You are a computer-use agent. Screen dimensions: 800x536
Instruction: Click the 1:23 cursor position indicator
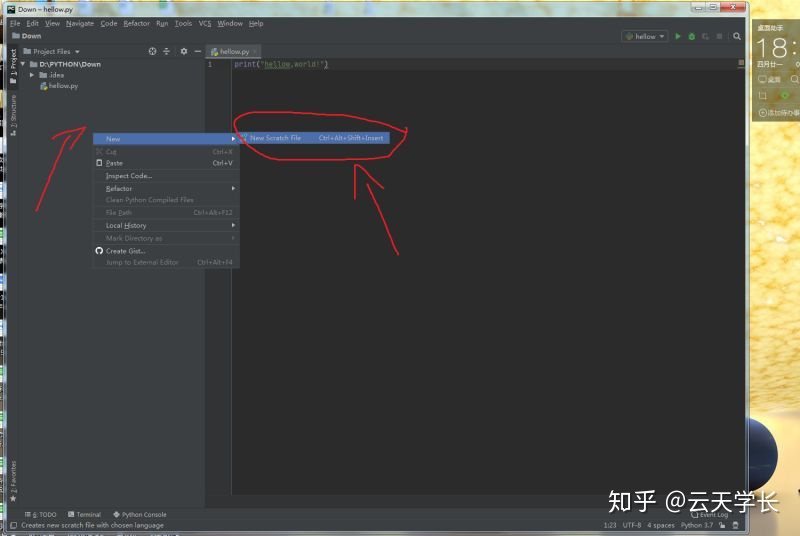pos(610,525)
